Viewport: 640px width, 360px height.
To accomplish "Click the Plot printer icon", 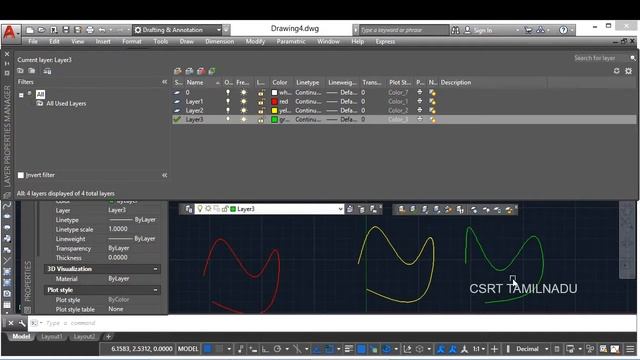I will (x=90, y=30).
